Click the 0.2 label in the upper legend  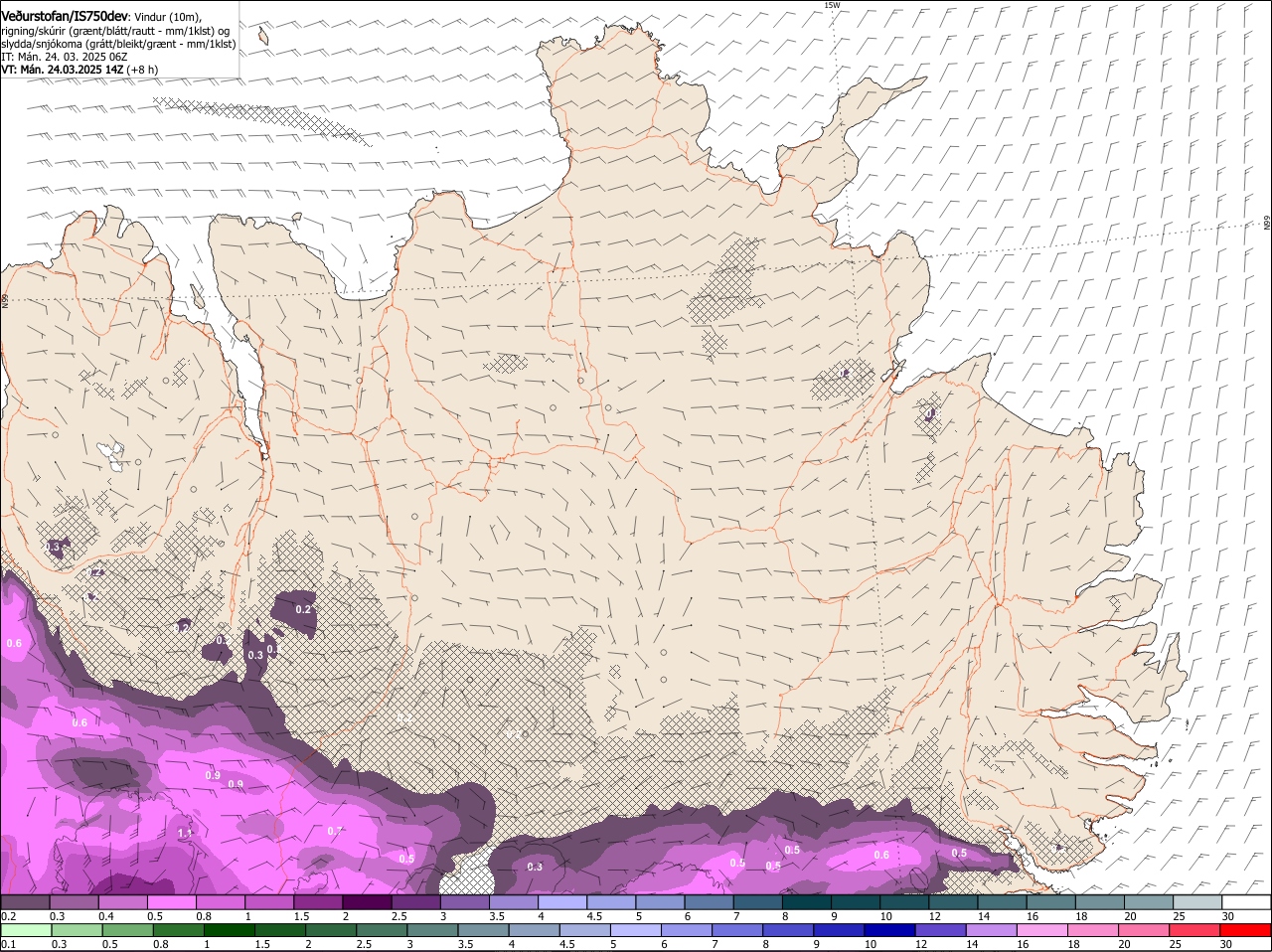8,916
